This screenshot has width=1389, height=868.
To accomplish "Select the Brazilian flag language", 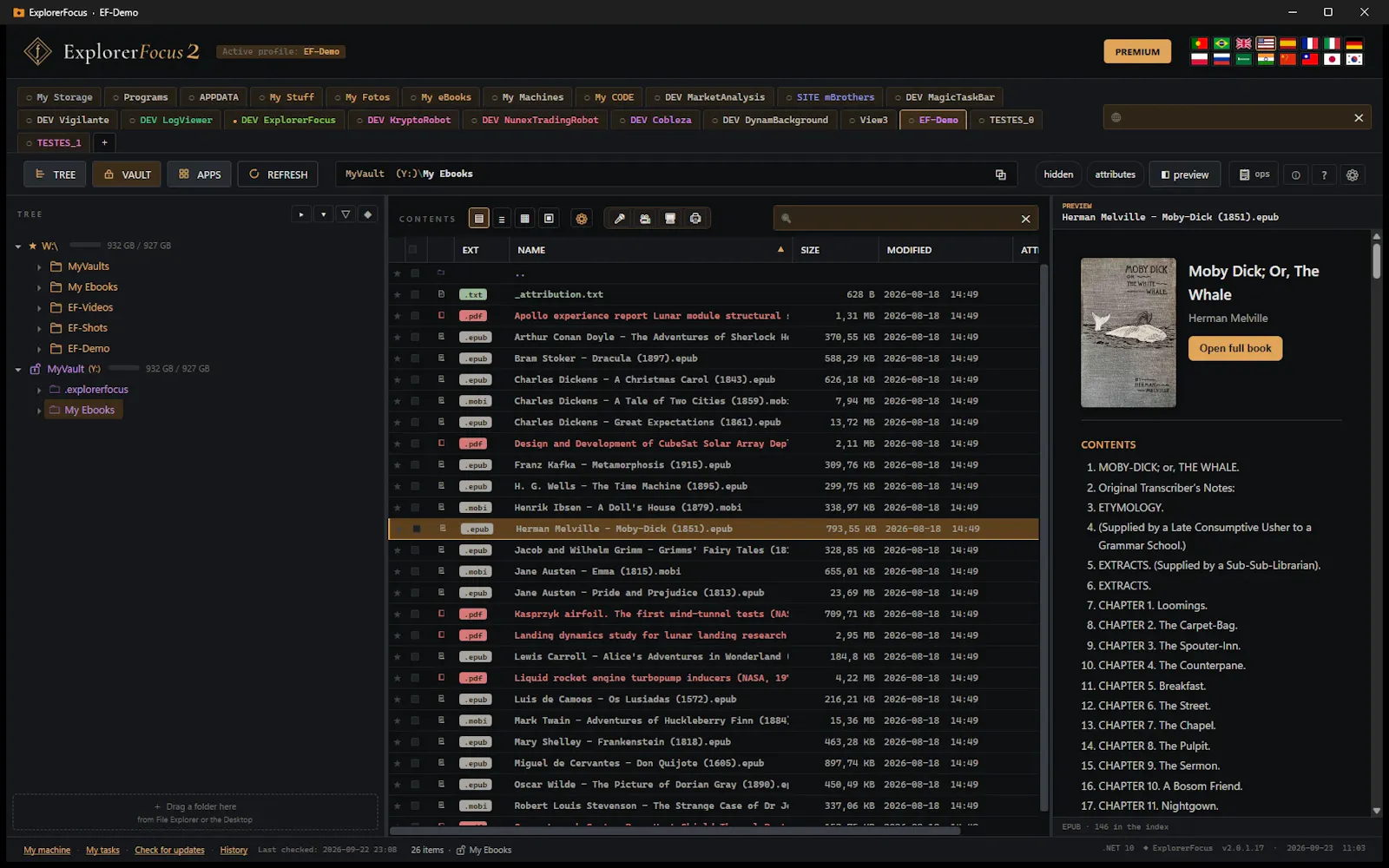I will click(1221, 43).
